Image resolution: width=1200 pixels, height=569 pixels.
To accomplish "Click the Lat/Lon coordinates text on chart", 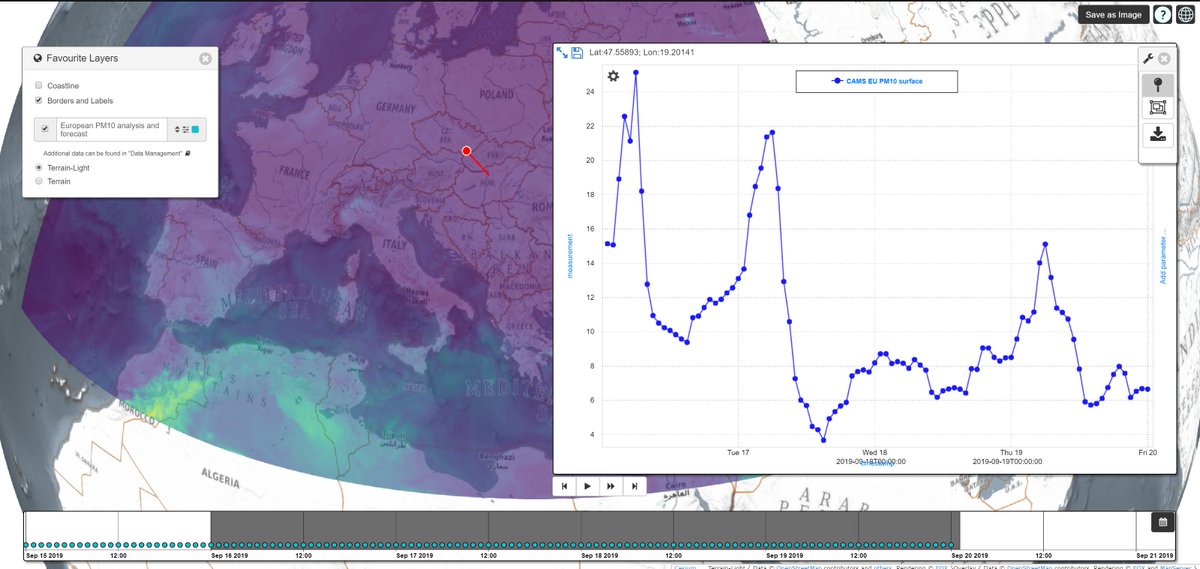I will point(638,52).
